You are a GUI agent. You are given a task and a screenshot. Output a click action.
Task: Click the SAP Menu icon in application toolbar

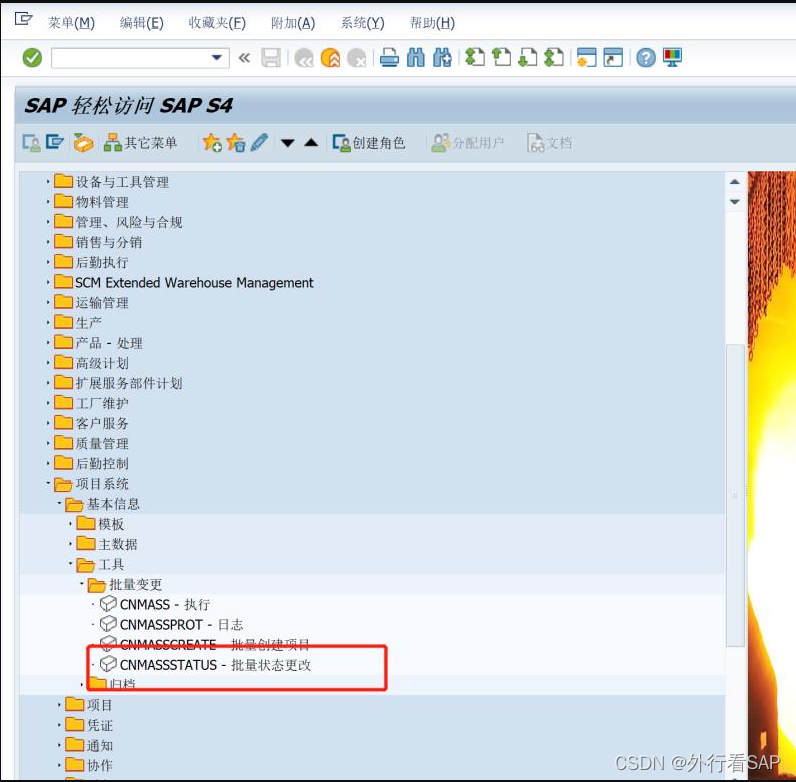tap(55, 143)
